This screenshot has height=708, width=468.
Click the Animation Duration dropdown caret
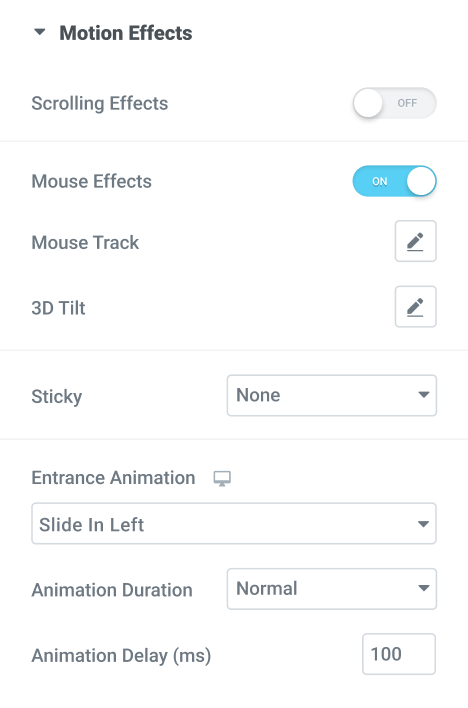tap(423, 588)
